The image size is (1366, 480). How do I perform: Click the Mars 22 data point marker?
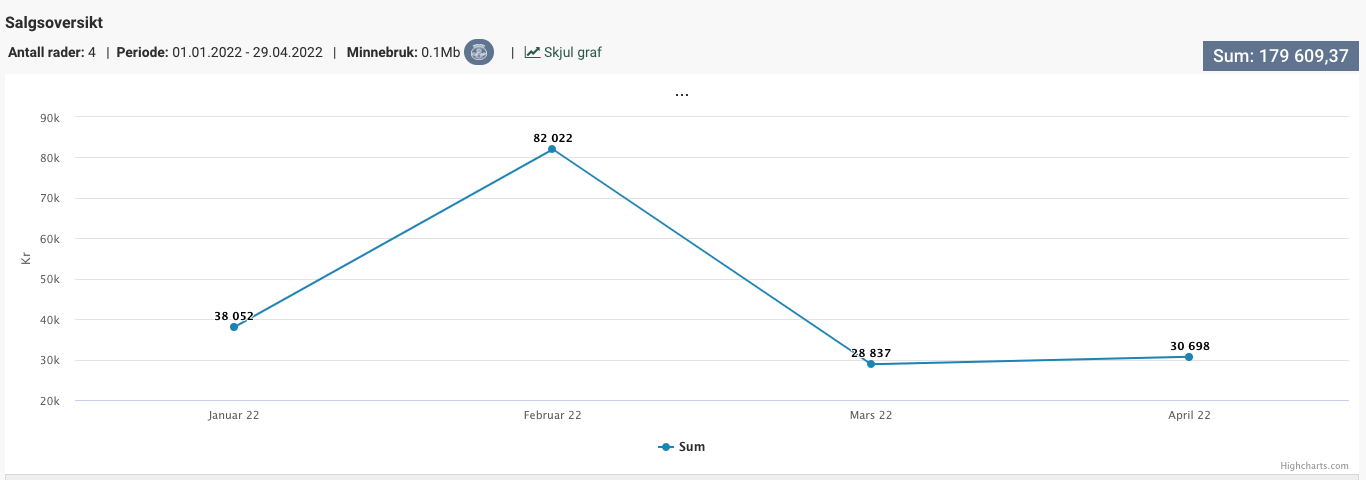871,364
